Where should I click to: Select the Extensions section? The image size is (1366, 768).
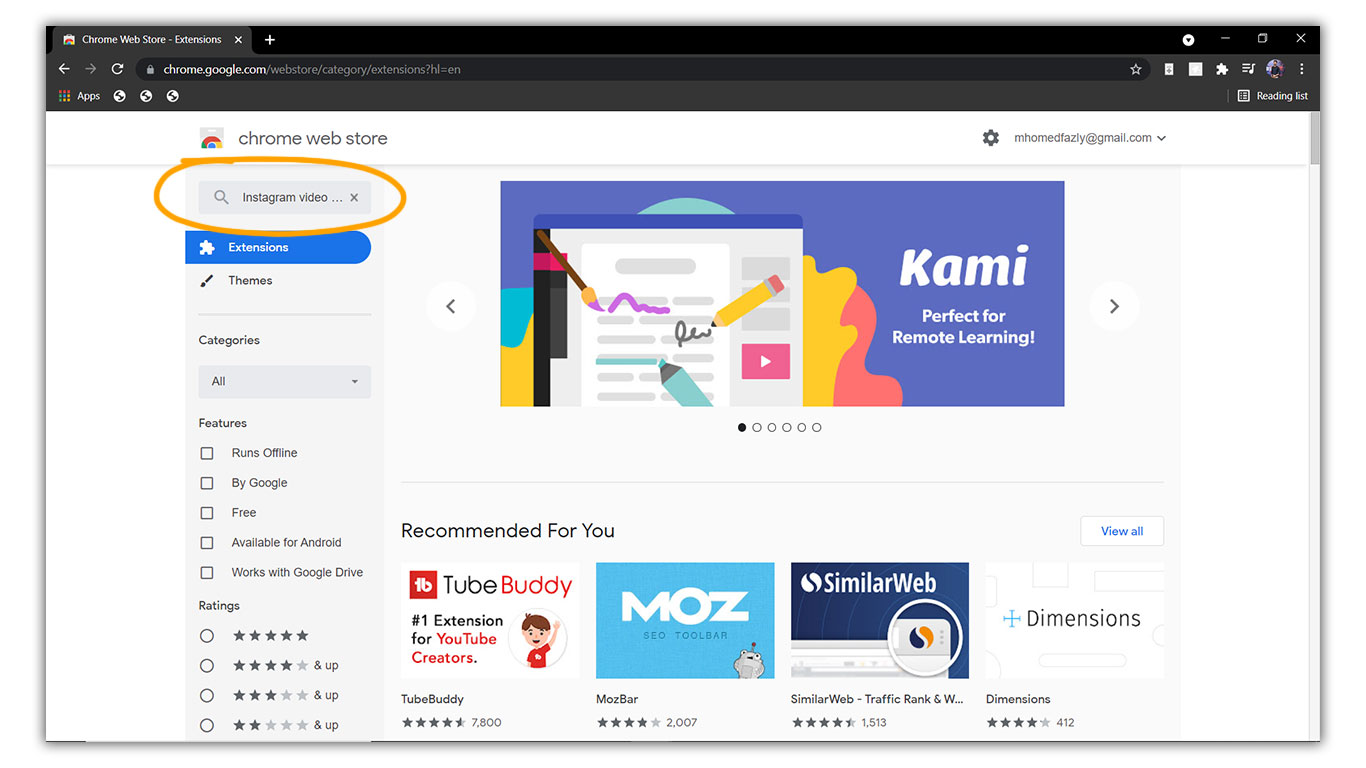[x=278, y=248]
